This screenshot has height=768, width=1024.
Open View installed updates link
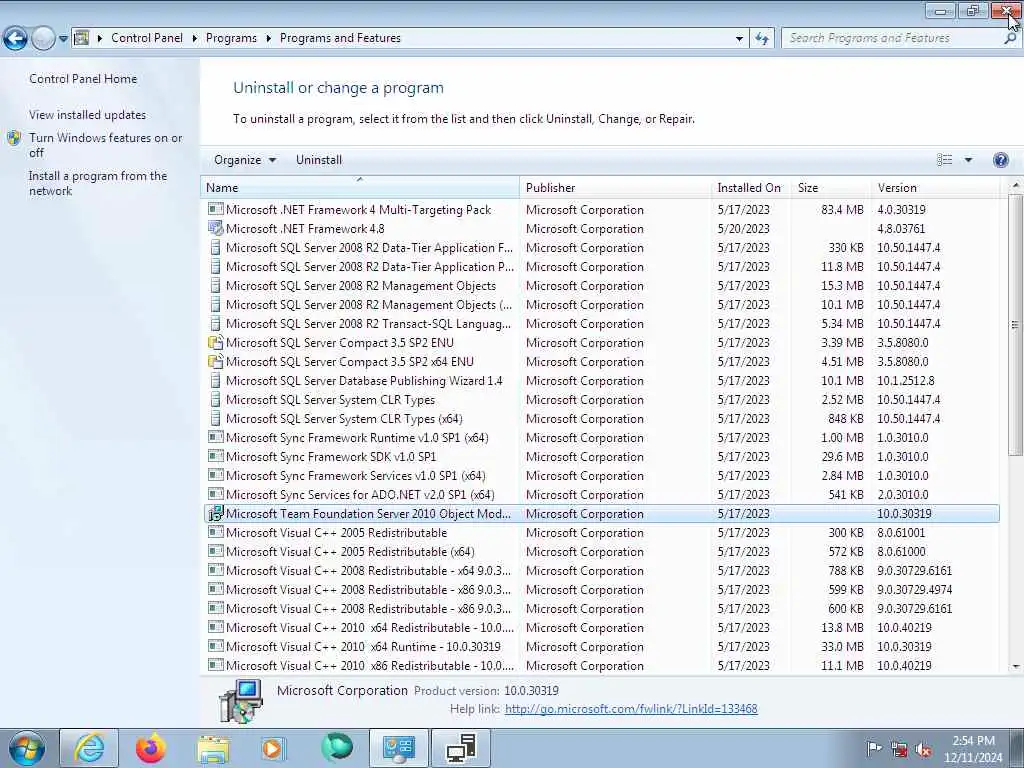[x=88, y=114]
